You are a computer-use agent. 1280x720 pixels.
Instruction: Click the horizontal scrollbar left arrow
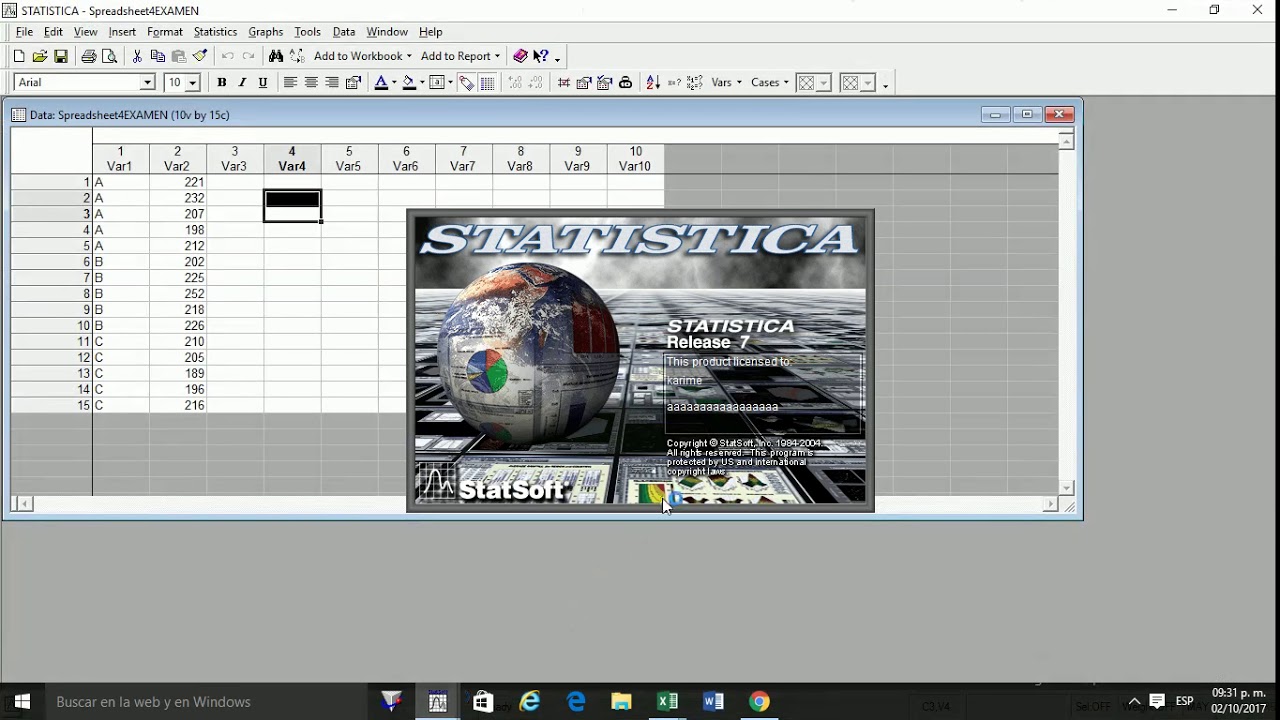tap(25, 505)
